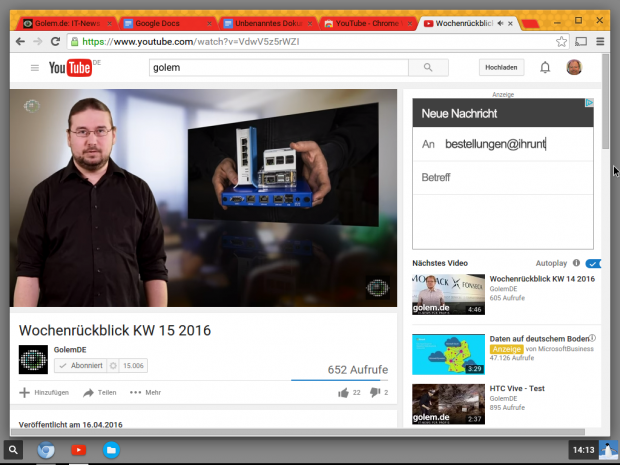
Task: Click the AdChoices icon on the ad
Action: tap(589, 103)
